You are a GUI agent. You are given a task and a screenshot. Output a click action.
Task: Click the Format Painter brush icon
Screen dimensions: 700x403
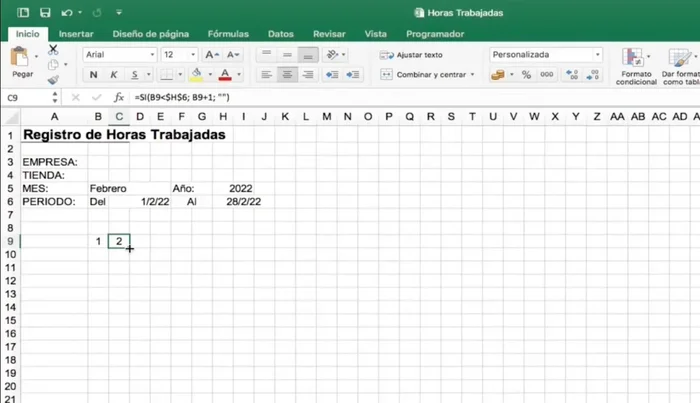click(x=53, y=79)
